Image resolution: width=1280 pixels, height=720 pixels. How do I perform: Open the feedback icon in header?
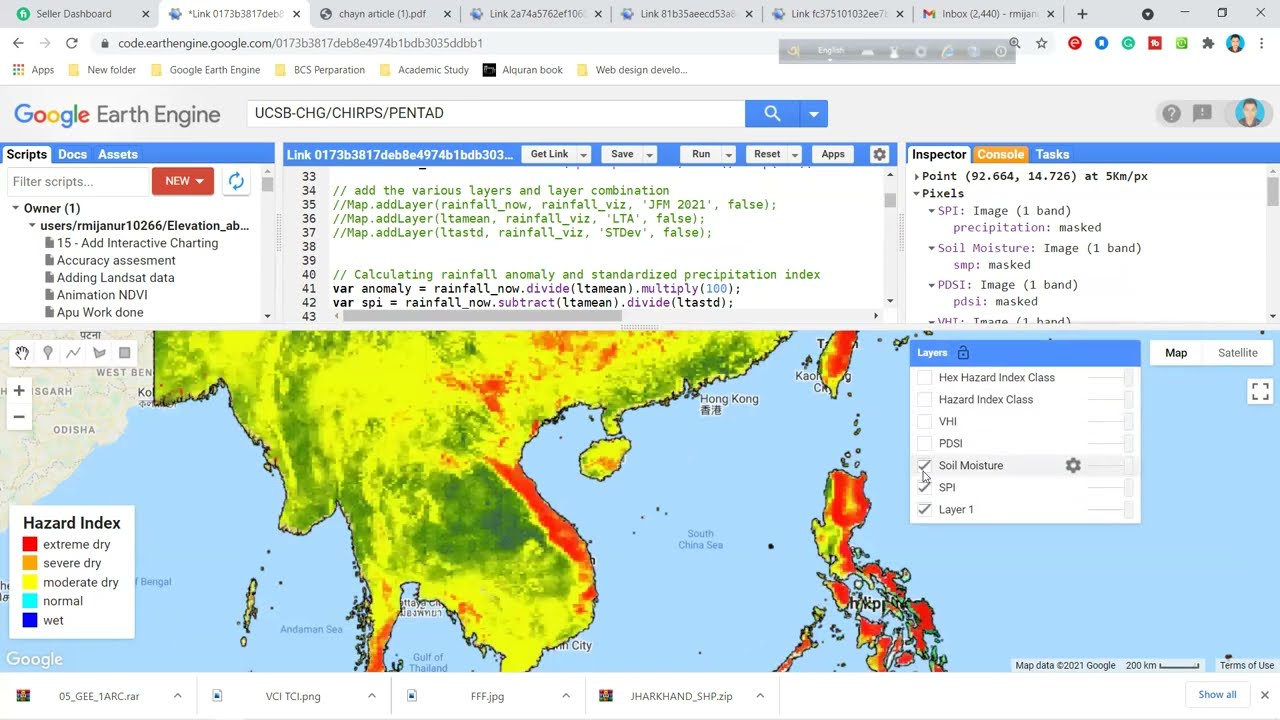click(x=1203, y=113)
